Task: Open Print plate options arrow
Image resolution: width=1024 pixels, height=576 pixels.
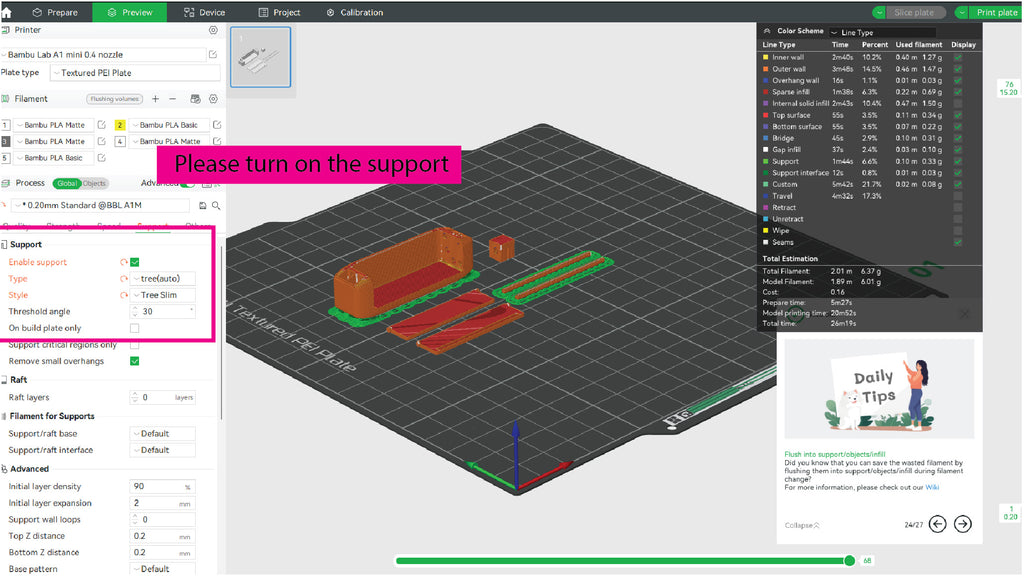Action: pyautogui.click(x=961, y=12)
